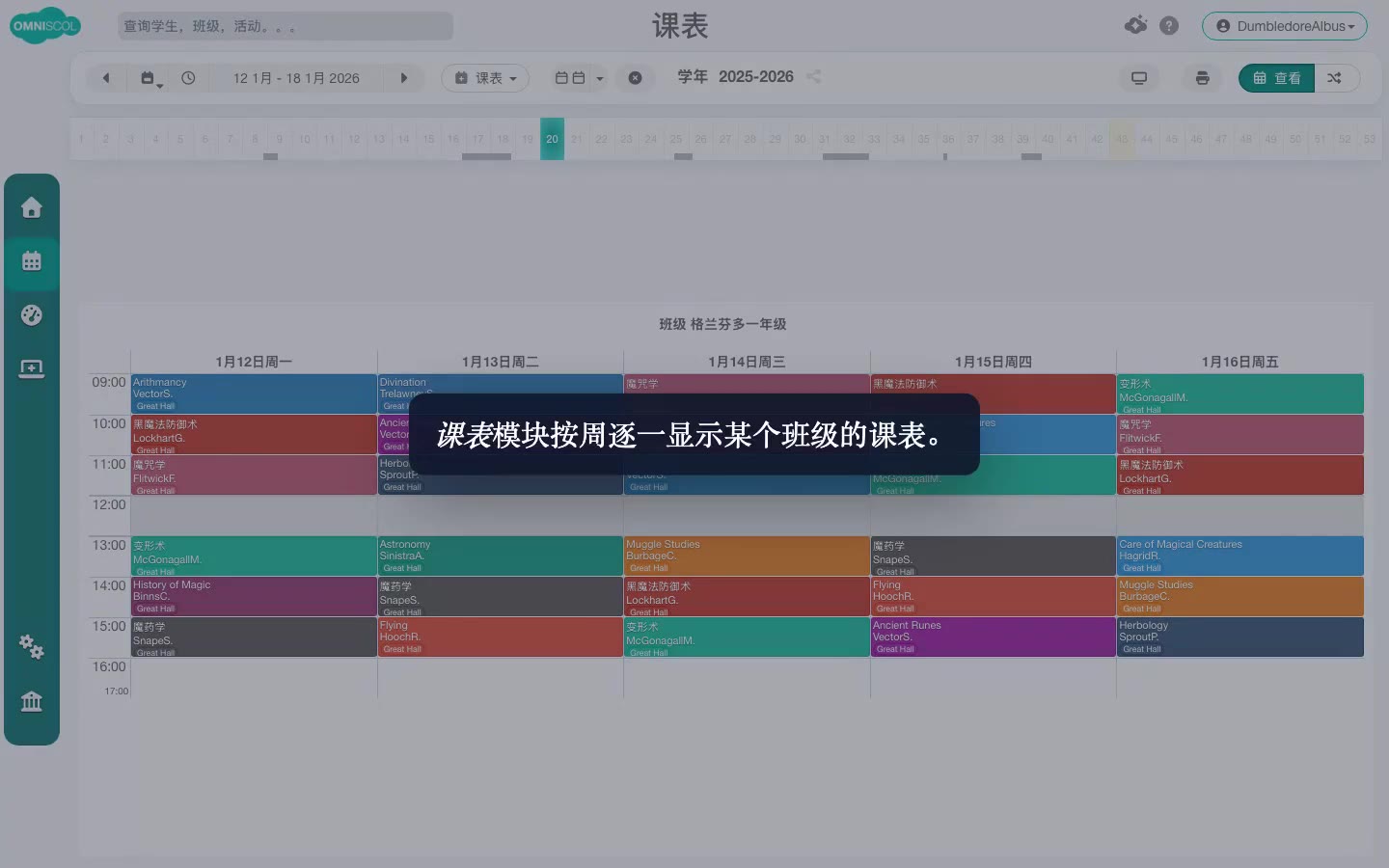Viewport: 1389px width, 868px height.
Task: Open the institution building icon in the sidebar
Action: (x=32, y=701)
